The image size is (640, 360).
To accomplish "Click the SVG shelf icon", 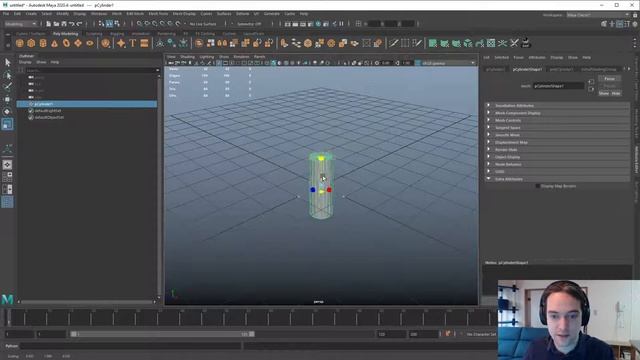I will (x=144, y=43).
